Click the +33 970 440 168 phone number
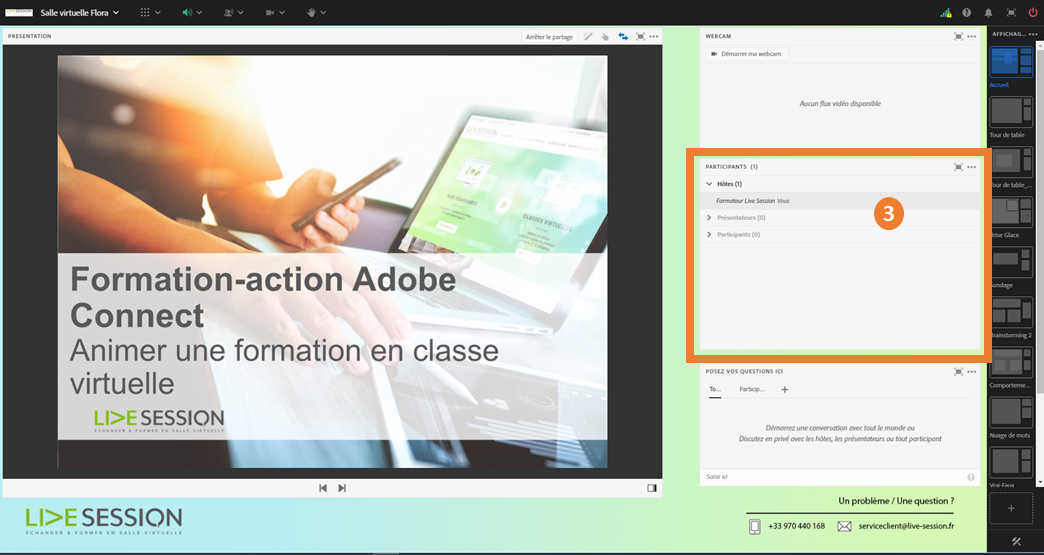This screenshot has width=1044, height=555. pos(796,526)
